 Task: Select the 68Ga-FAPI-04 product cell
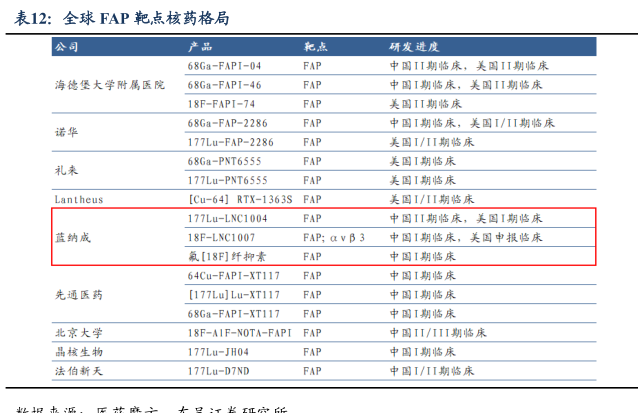pyautogui.click(x=224, y=66)
